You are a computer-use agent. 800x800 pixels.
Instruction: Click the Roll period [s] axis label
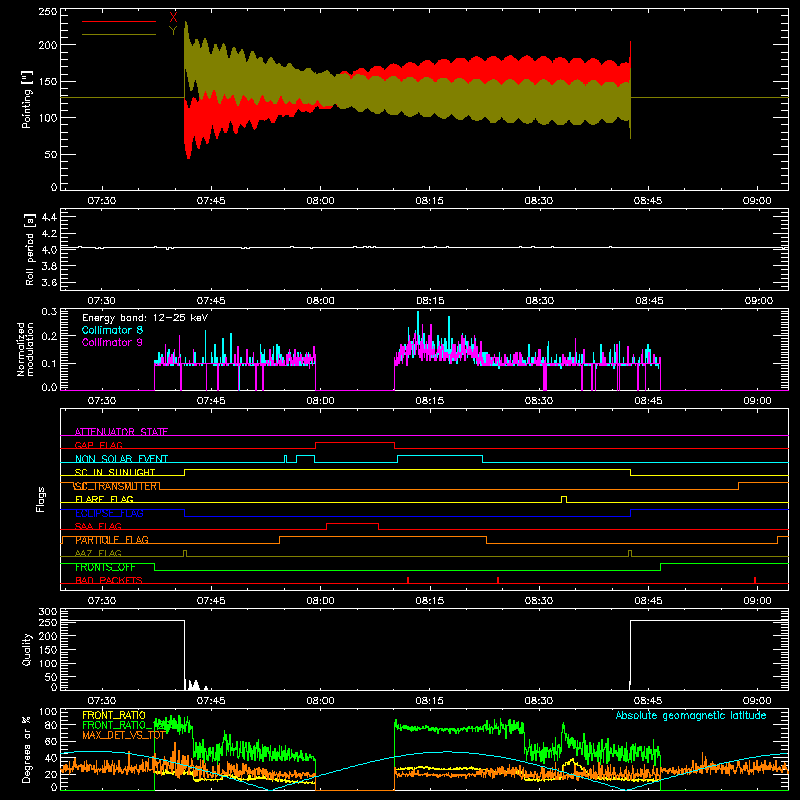click(29, 249)
